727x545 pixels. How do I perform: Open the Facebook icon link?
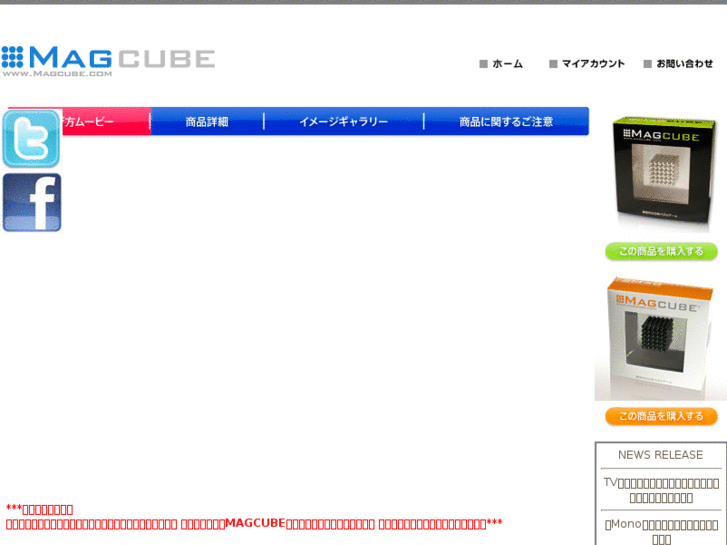[x=32, y=202]
